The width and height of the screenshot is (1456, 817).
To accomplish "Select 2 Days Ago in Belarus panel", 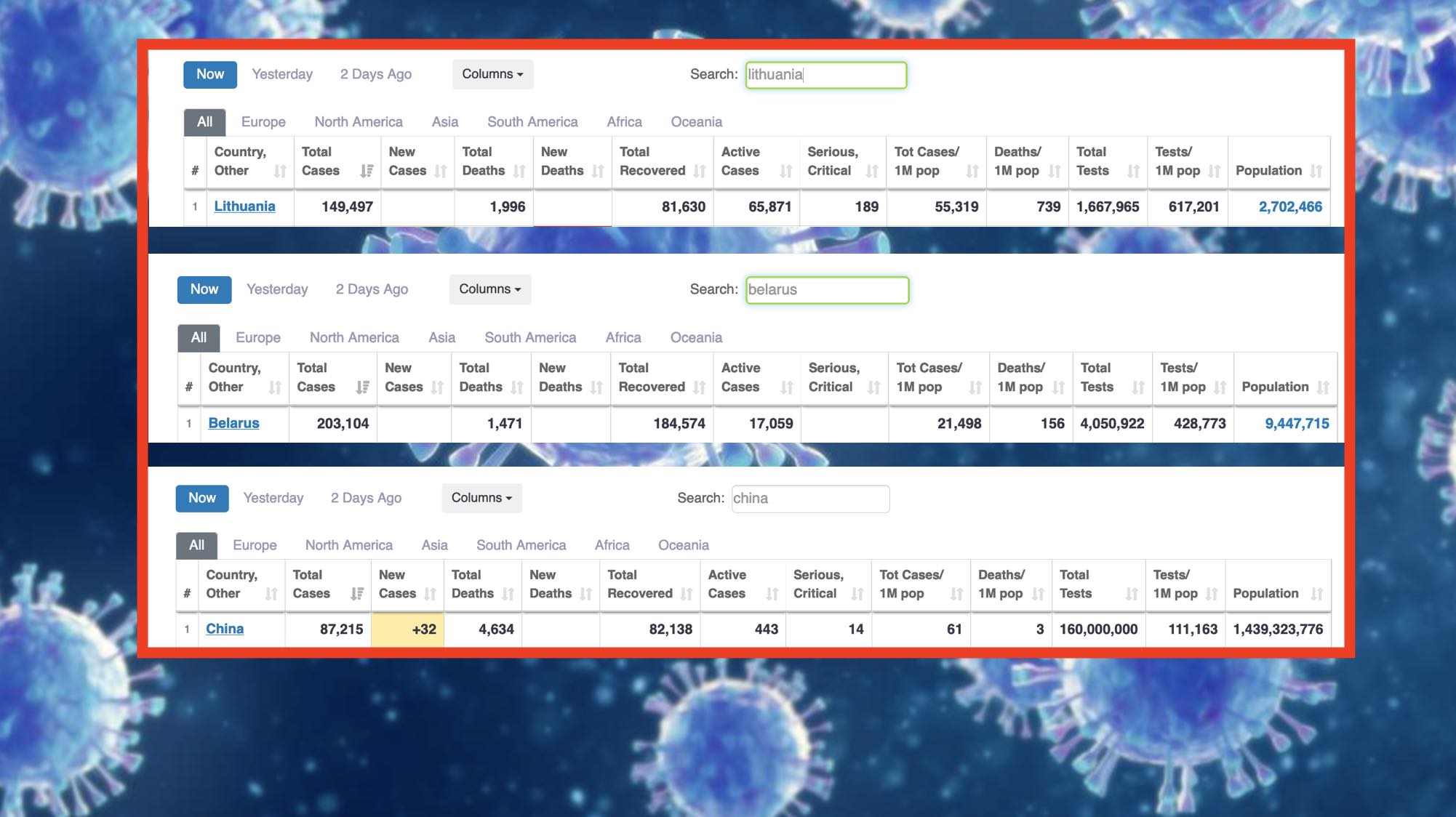I will pyautogui.click(x=372, y=289).
